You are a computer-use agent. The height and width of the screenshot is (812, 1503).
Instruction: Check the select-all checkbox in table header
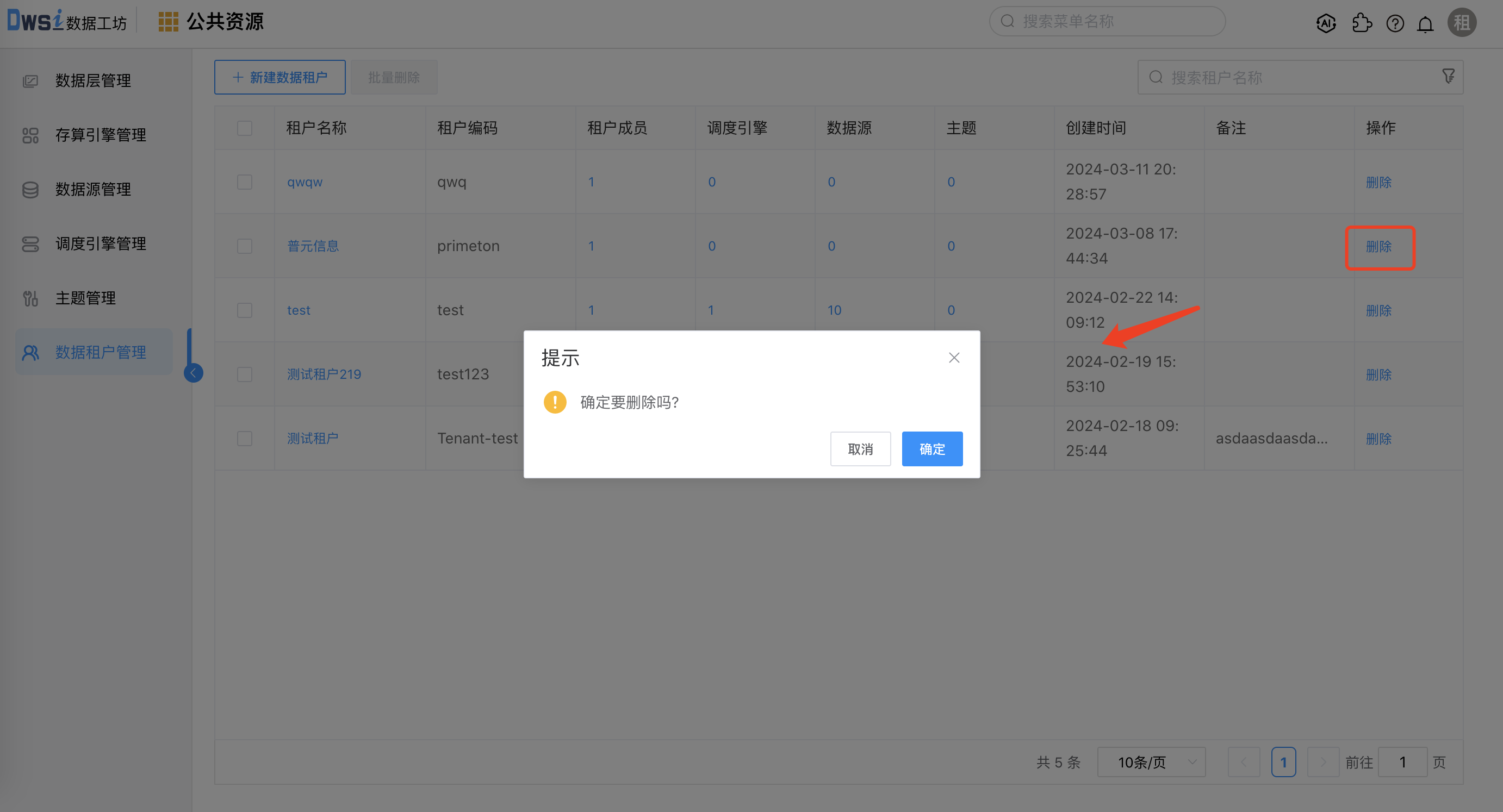tap(245, 127)
